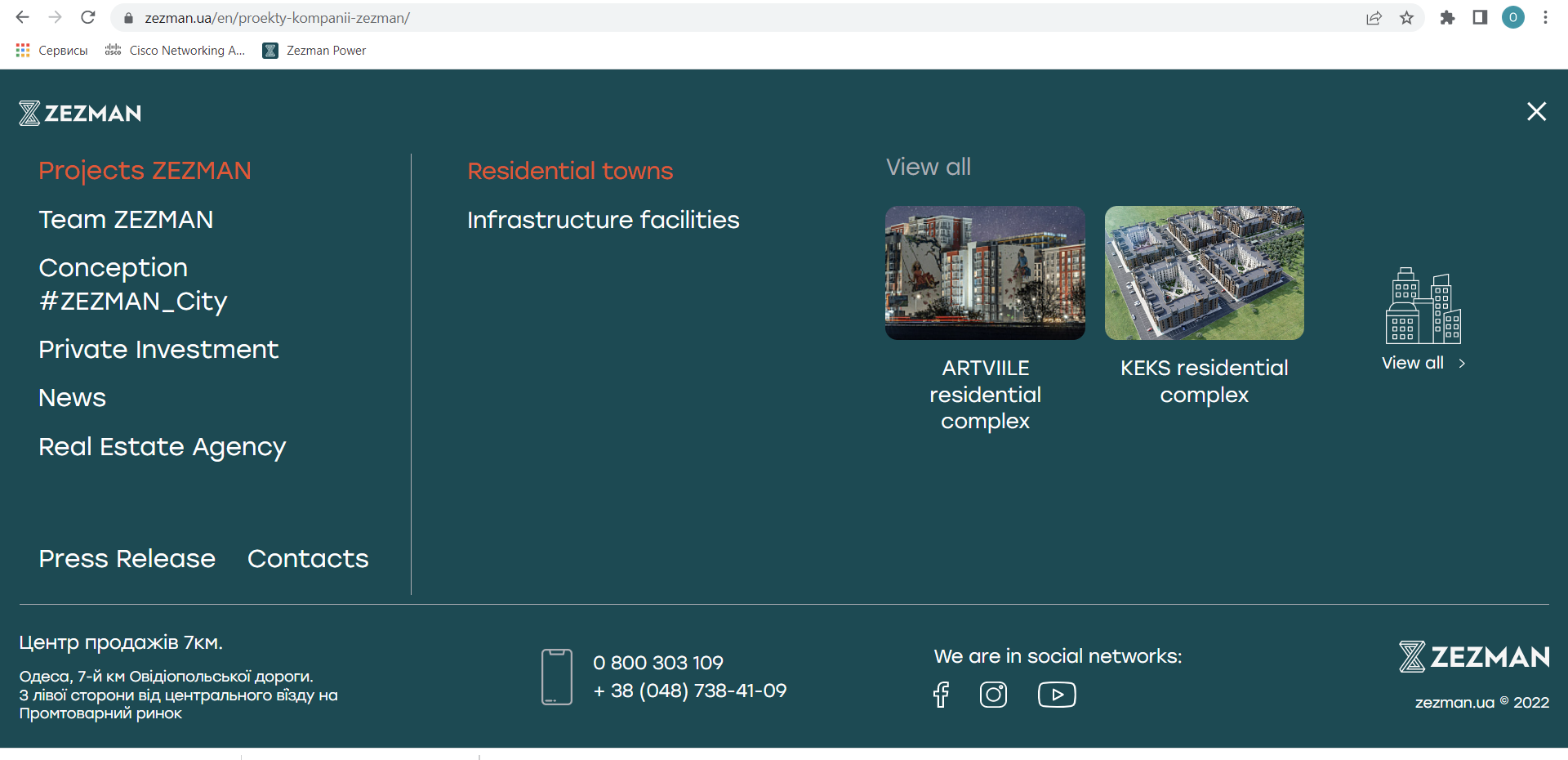Viewport: 1568px width, 760px height.
Task: Open the Facebook social network icon
Action: pos(941,695)
